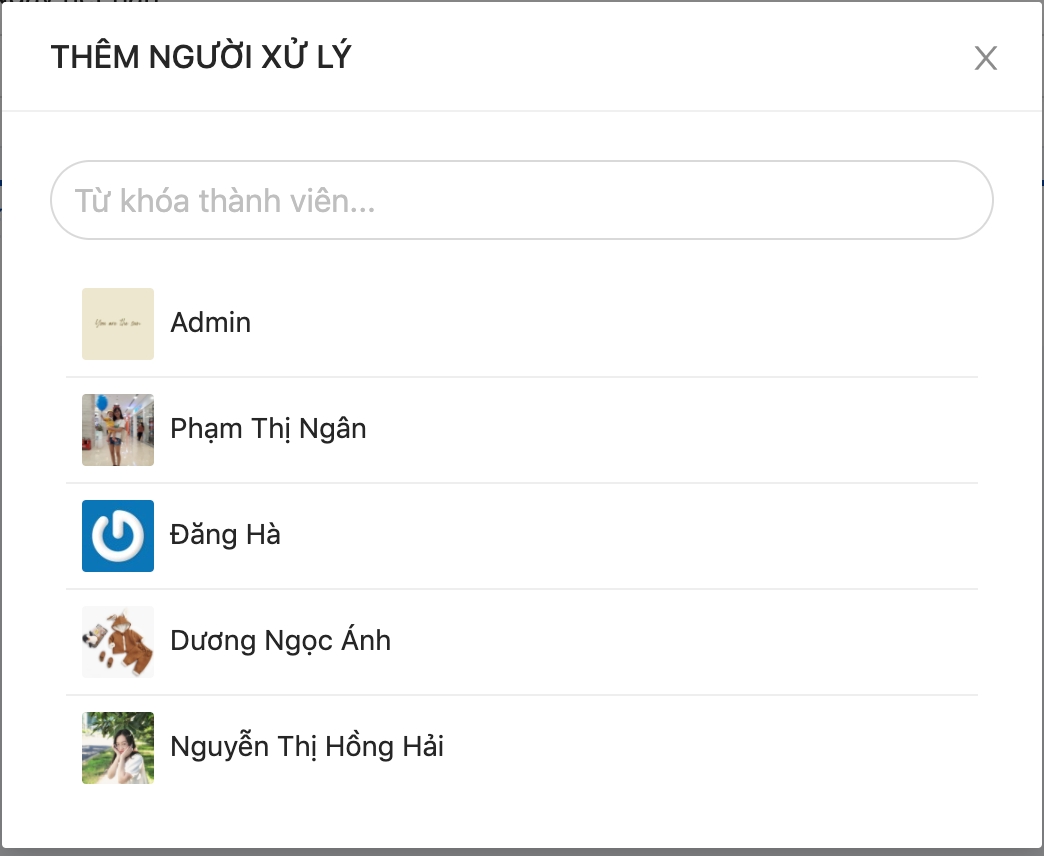Click Dương Ngọc Ánh's avatar with brown clothes

[x=118, y=642]
